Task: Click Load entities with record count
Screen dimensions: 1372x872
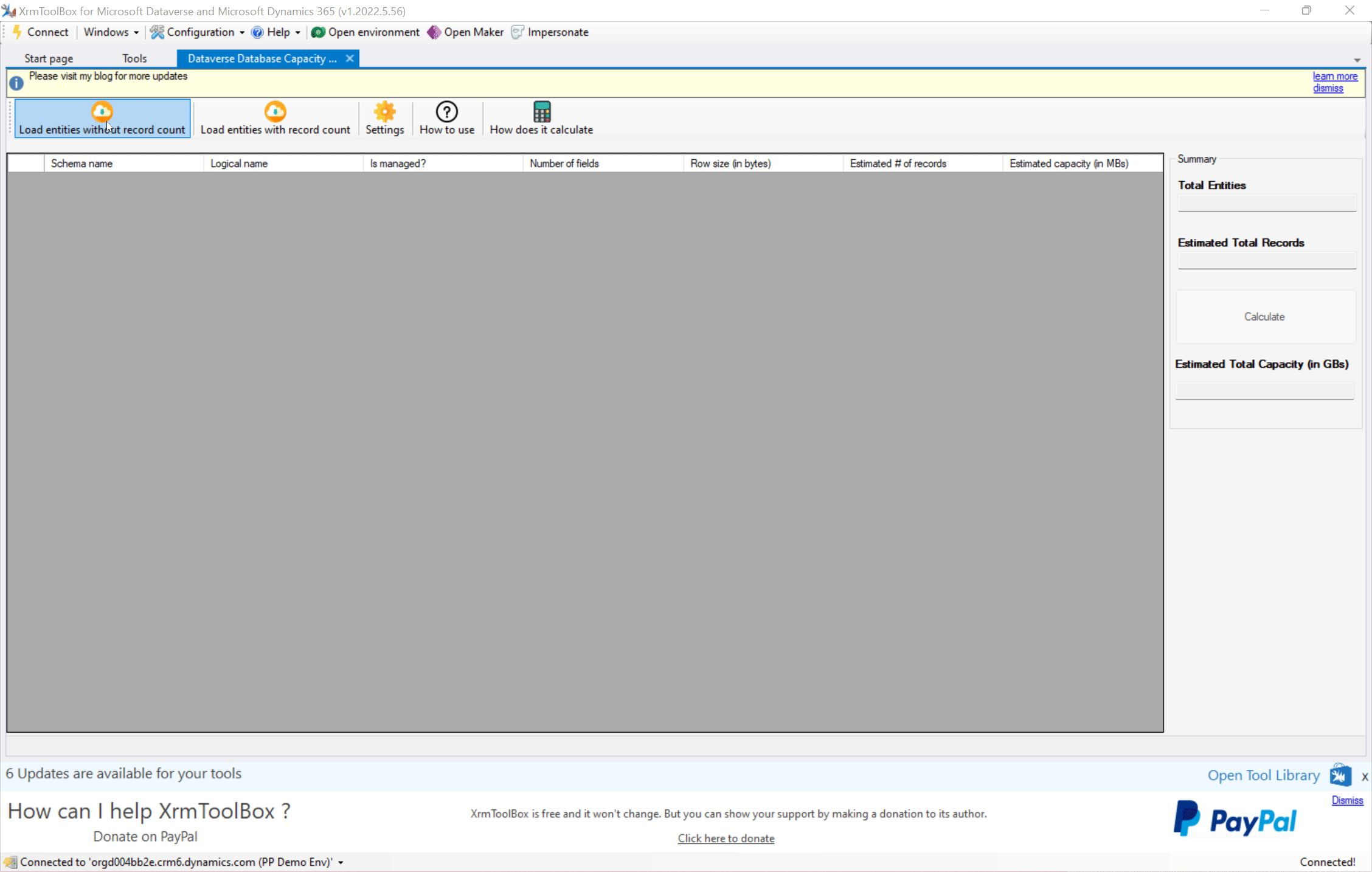Action: click(x=275, y=119)
